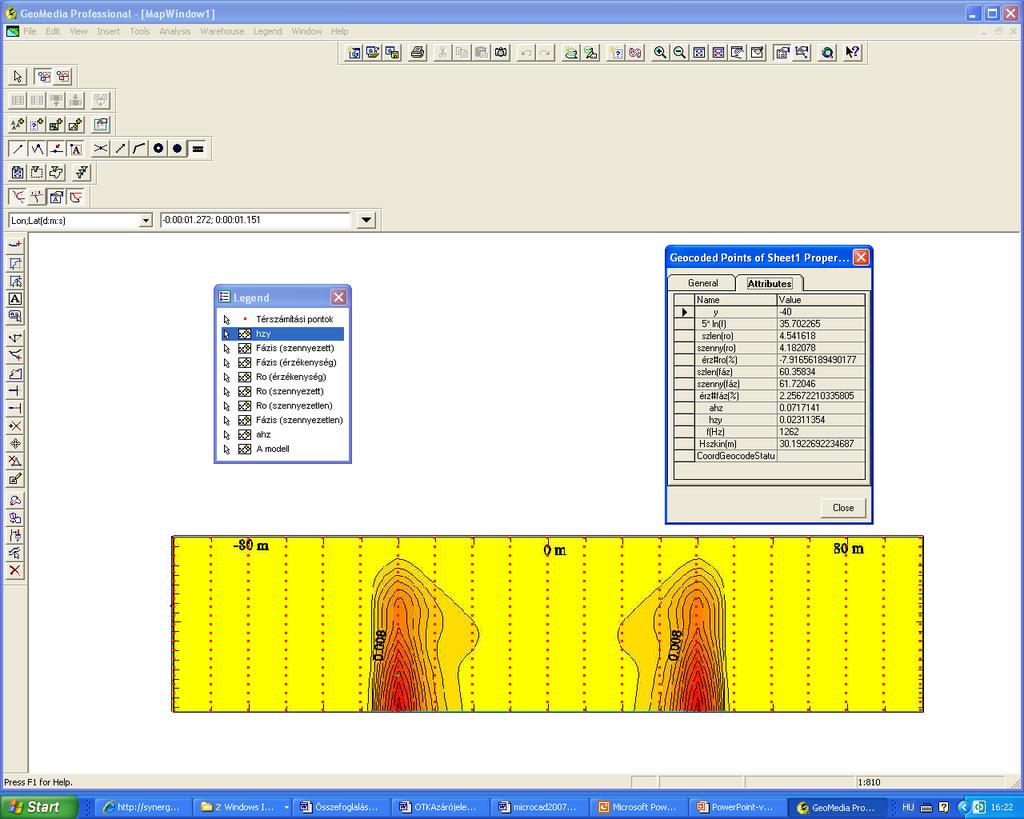The image size is (1024, 819).
Task: Toggle display of hzy legend entry icon
Action: (x=245, y=334)
